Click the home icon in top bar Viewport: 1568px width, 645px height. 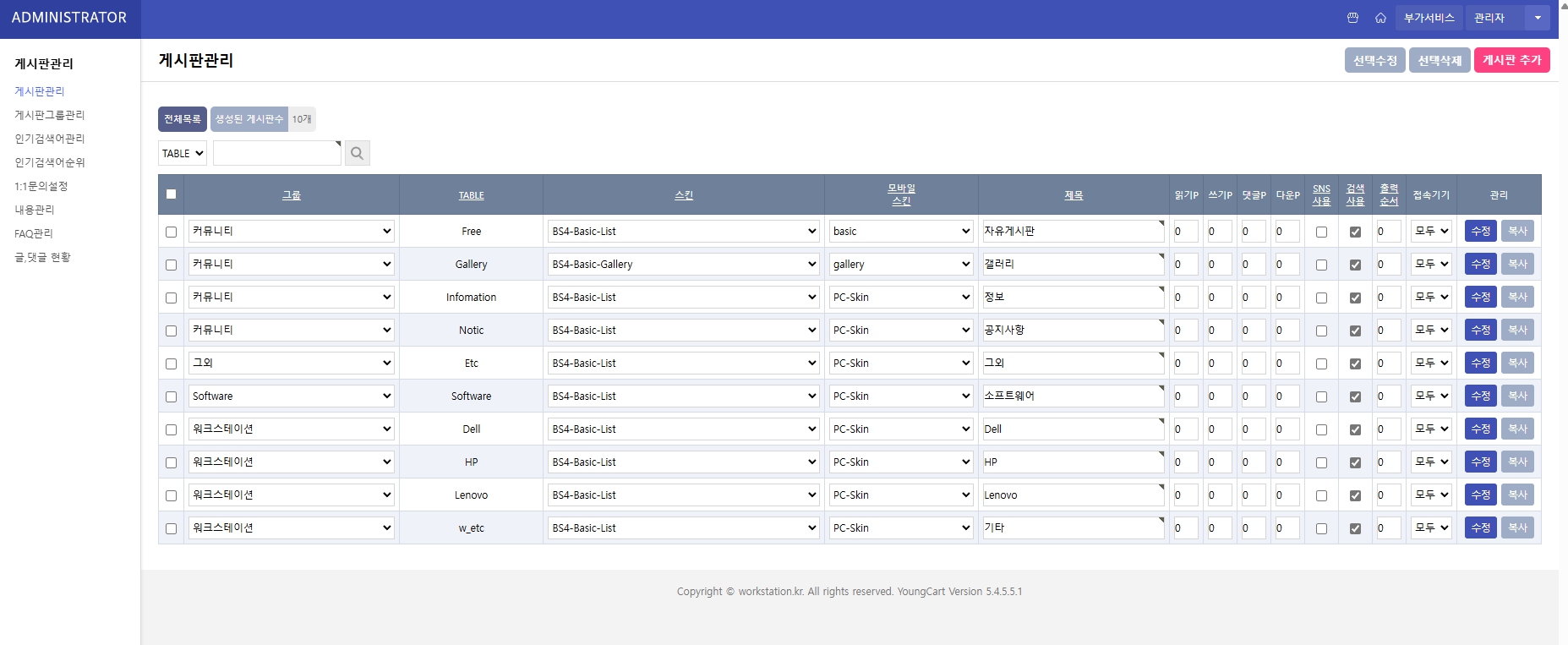tap(1380, 18)
